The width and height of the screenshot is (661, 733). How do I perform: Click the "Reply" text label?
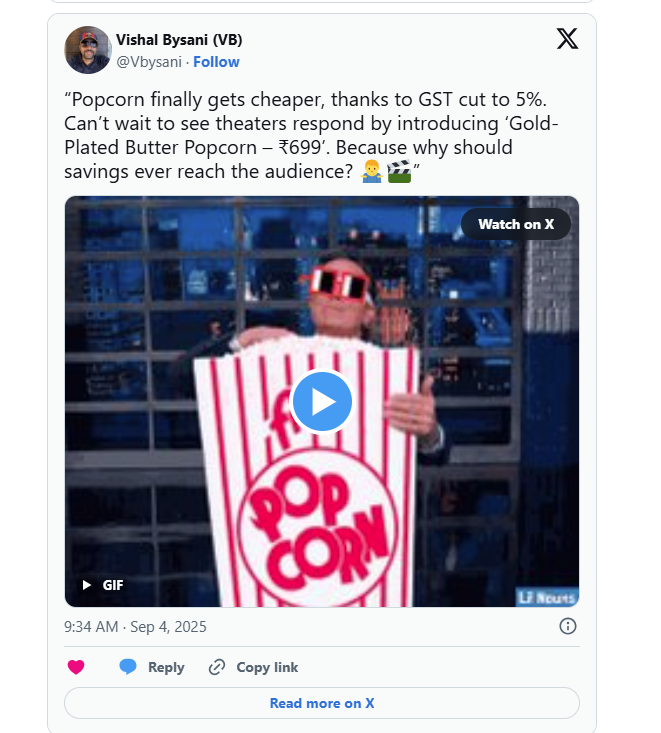(166, 667)
